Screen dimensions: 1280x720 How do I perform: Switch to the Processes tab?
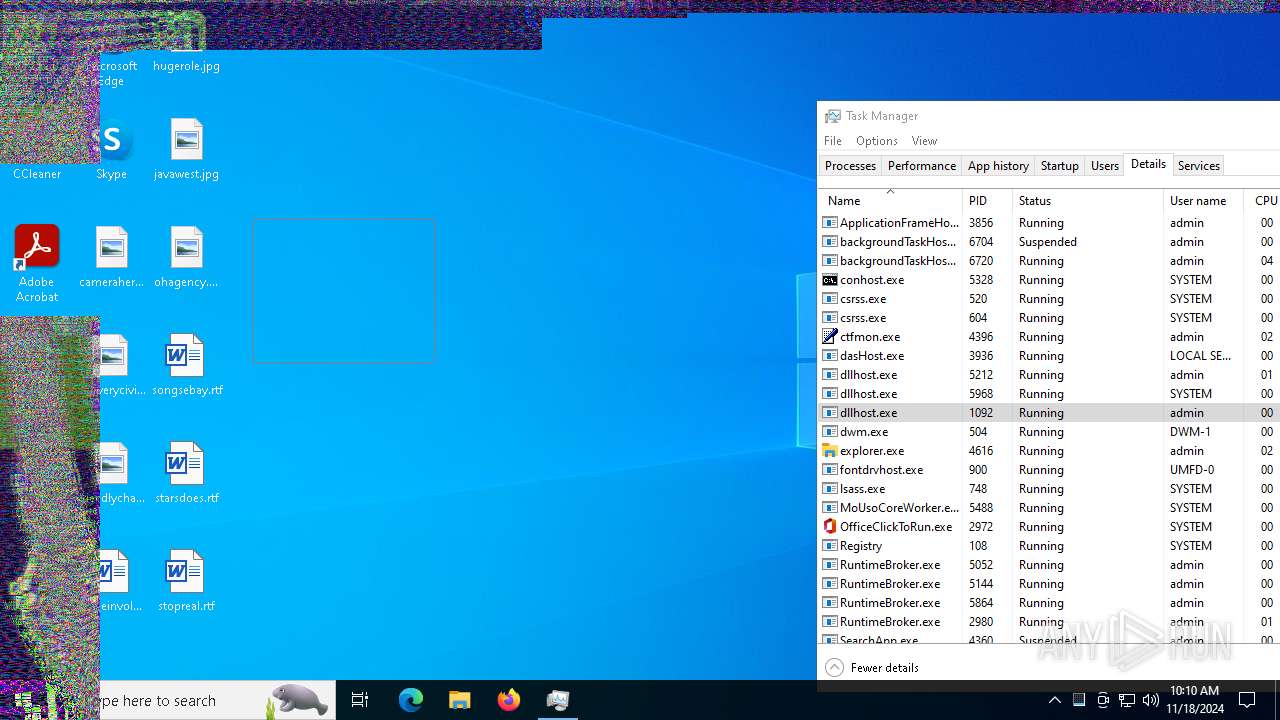tap(850, 166)
